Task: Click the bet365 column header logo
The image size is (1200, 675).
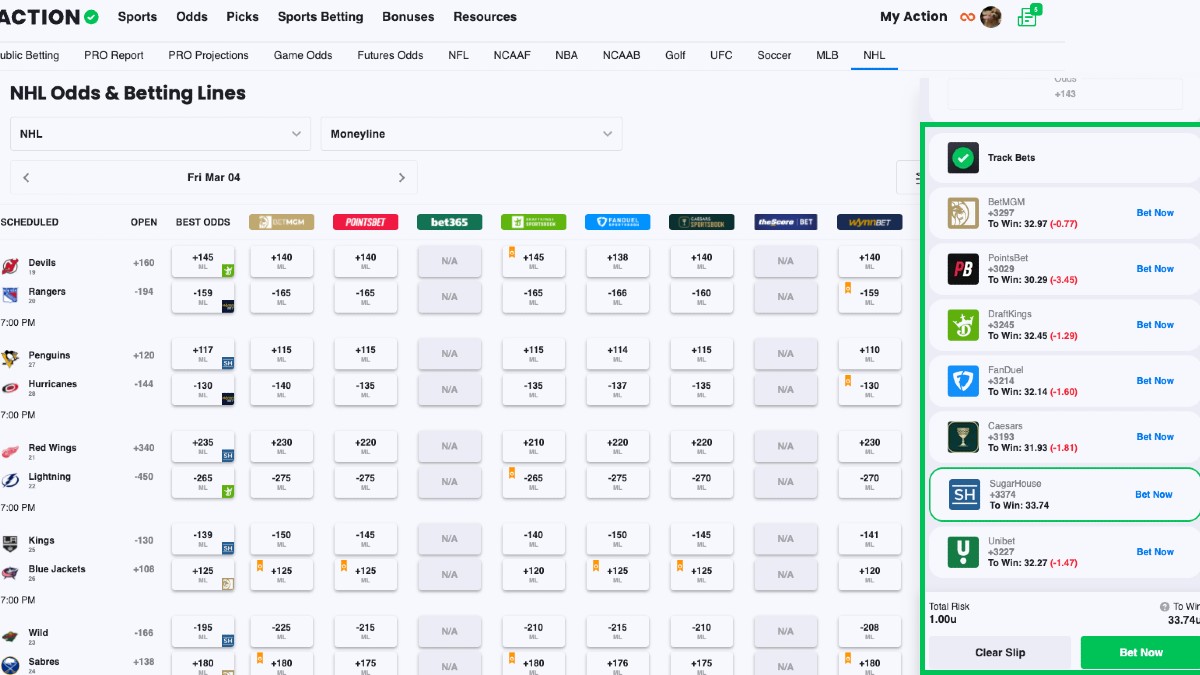Action: point(449,222)
